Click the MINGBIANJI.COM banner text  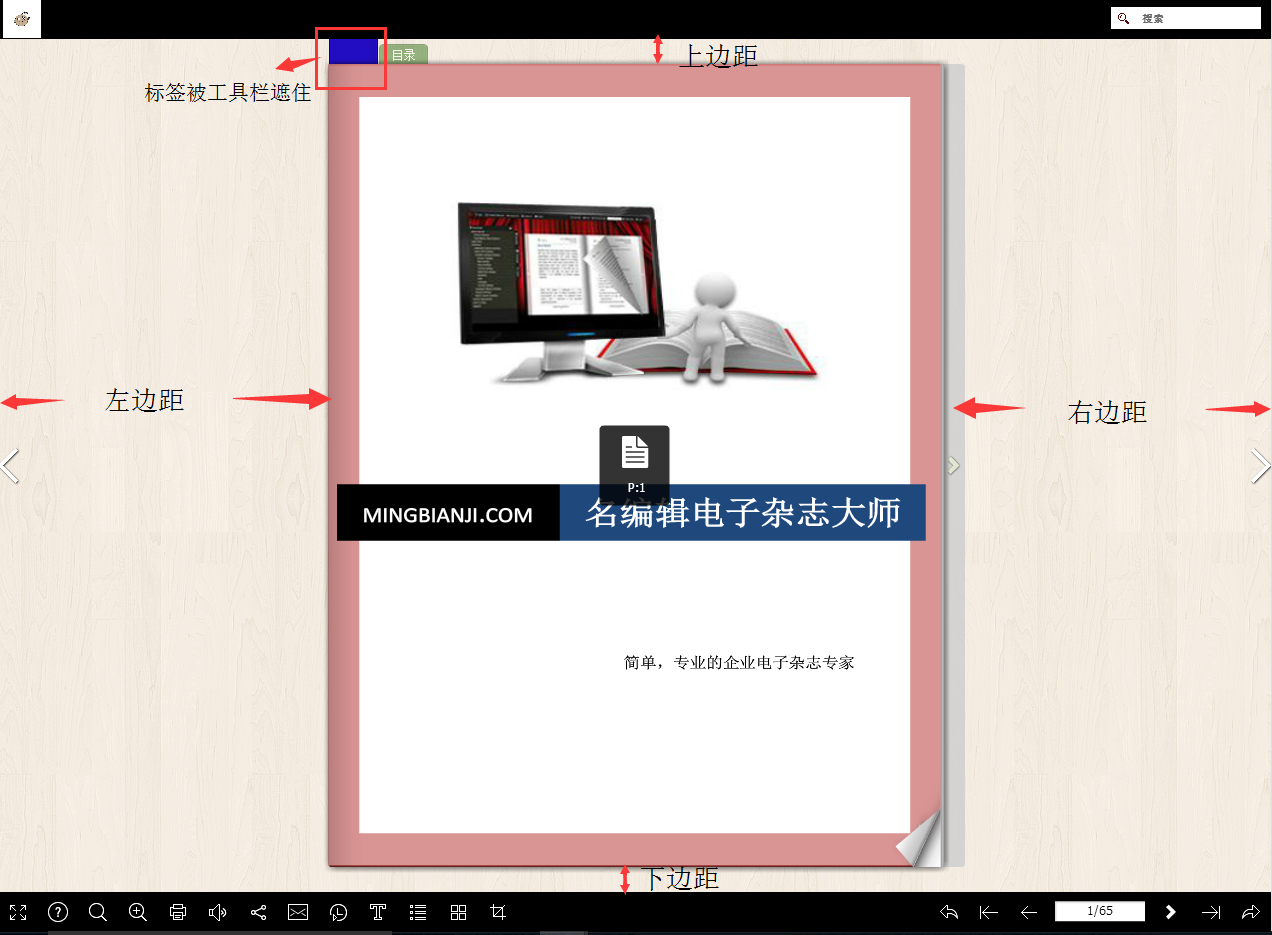coord(447,516)
